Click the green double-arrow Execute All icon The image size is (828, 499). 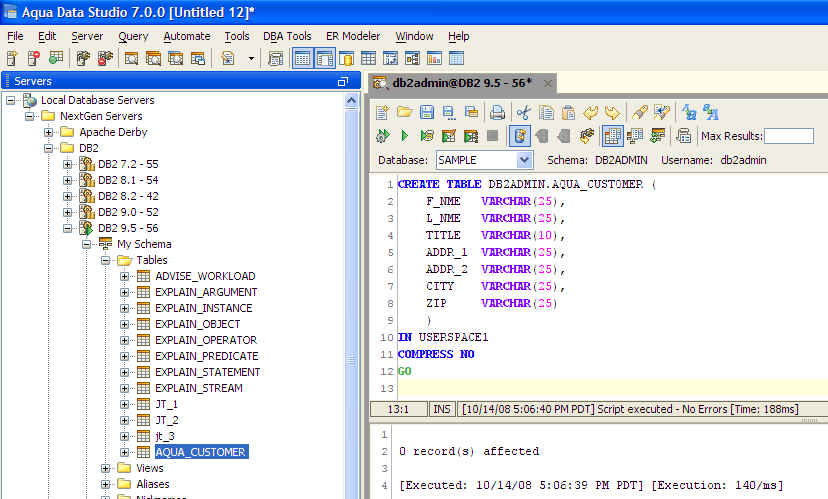click(382, 136)
